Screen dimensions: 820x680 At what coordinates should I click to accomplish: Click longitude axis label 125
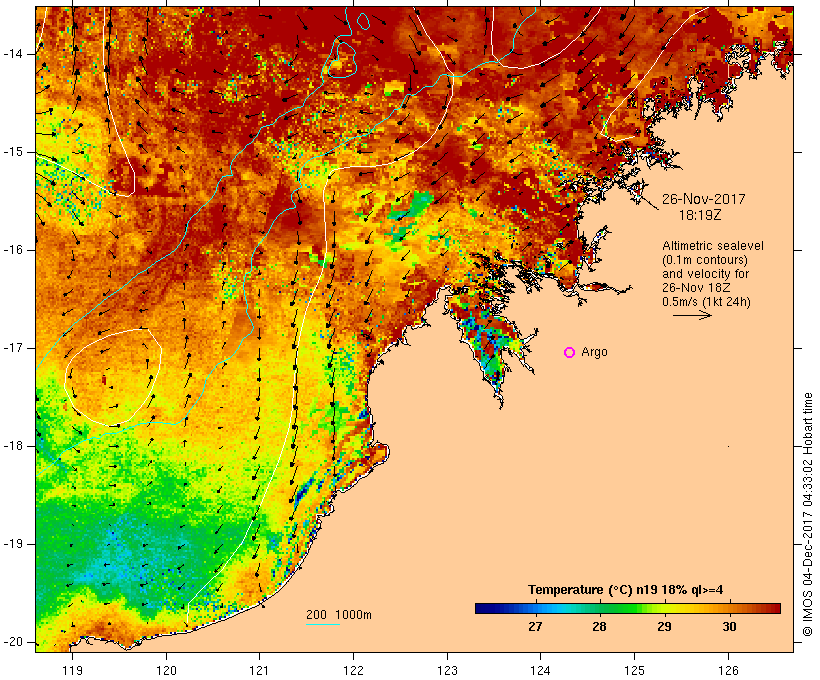coord(635,670)
